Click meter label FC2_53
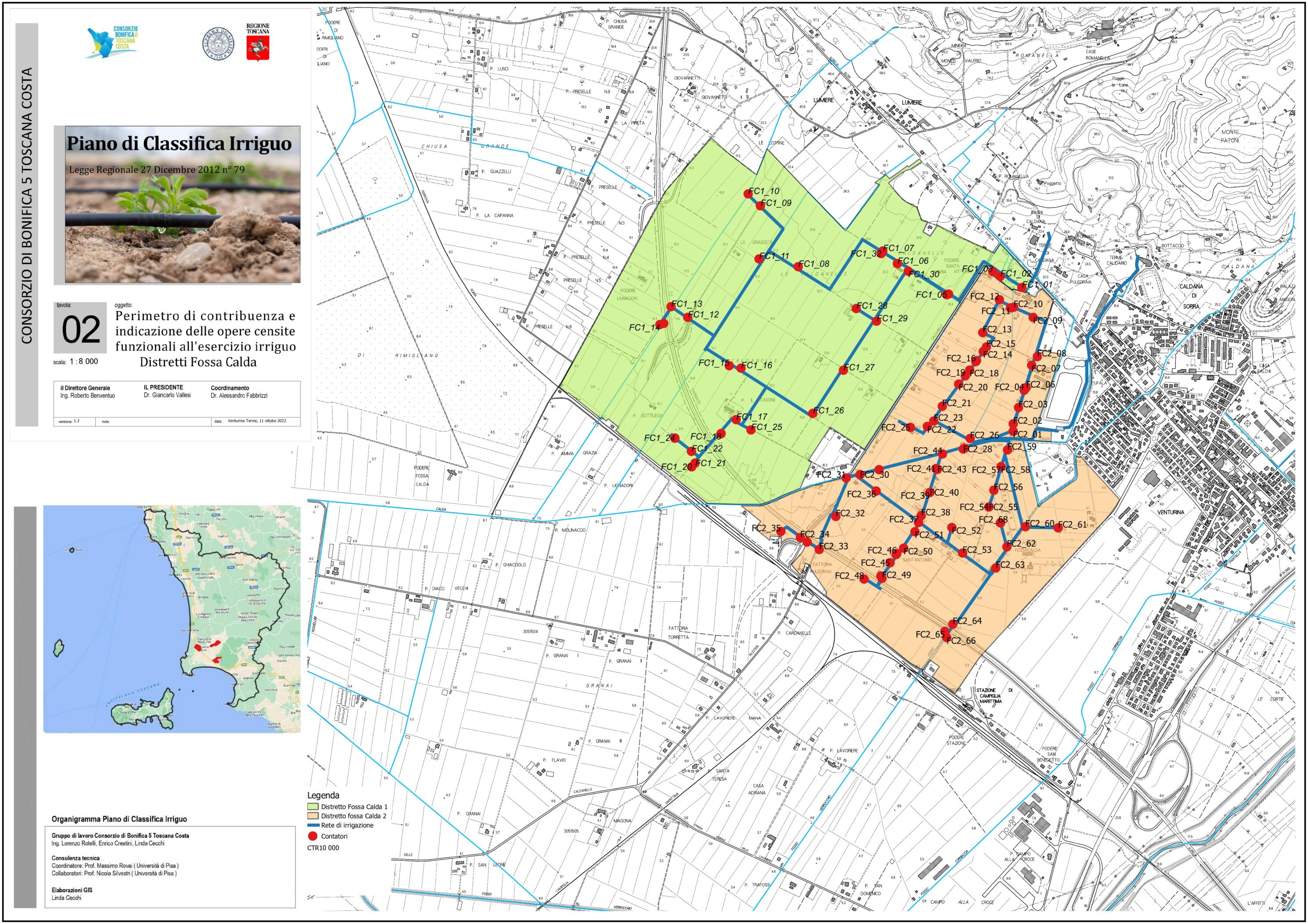Image resolution: width=1308 pixels, height=924 pixels. [977, 550]
